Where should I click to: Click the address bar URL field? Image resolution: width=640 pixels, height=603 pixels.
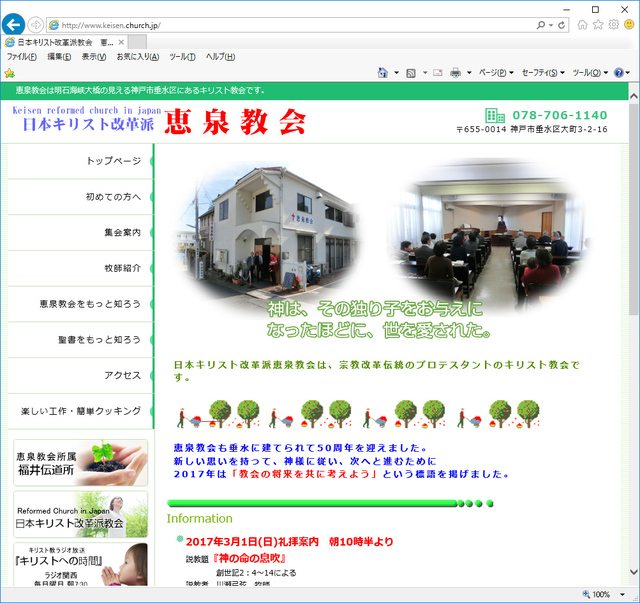pos(290,24)
